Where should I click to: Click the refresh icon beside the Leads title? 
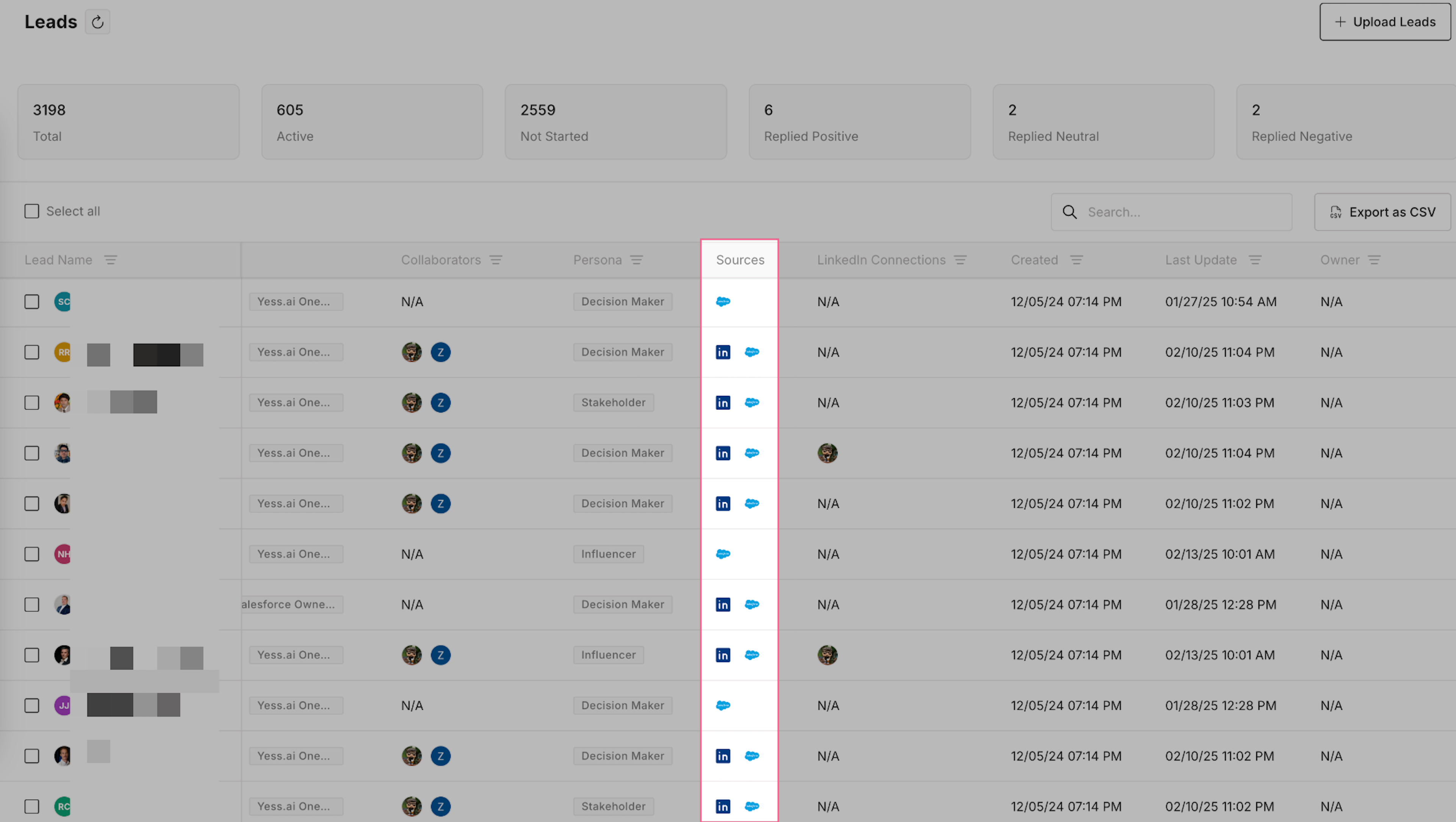[x=97, y=22]
